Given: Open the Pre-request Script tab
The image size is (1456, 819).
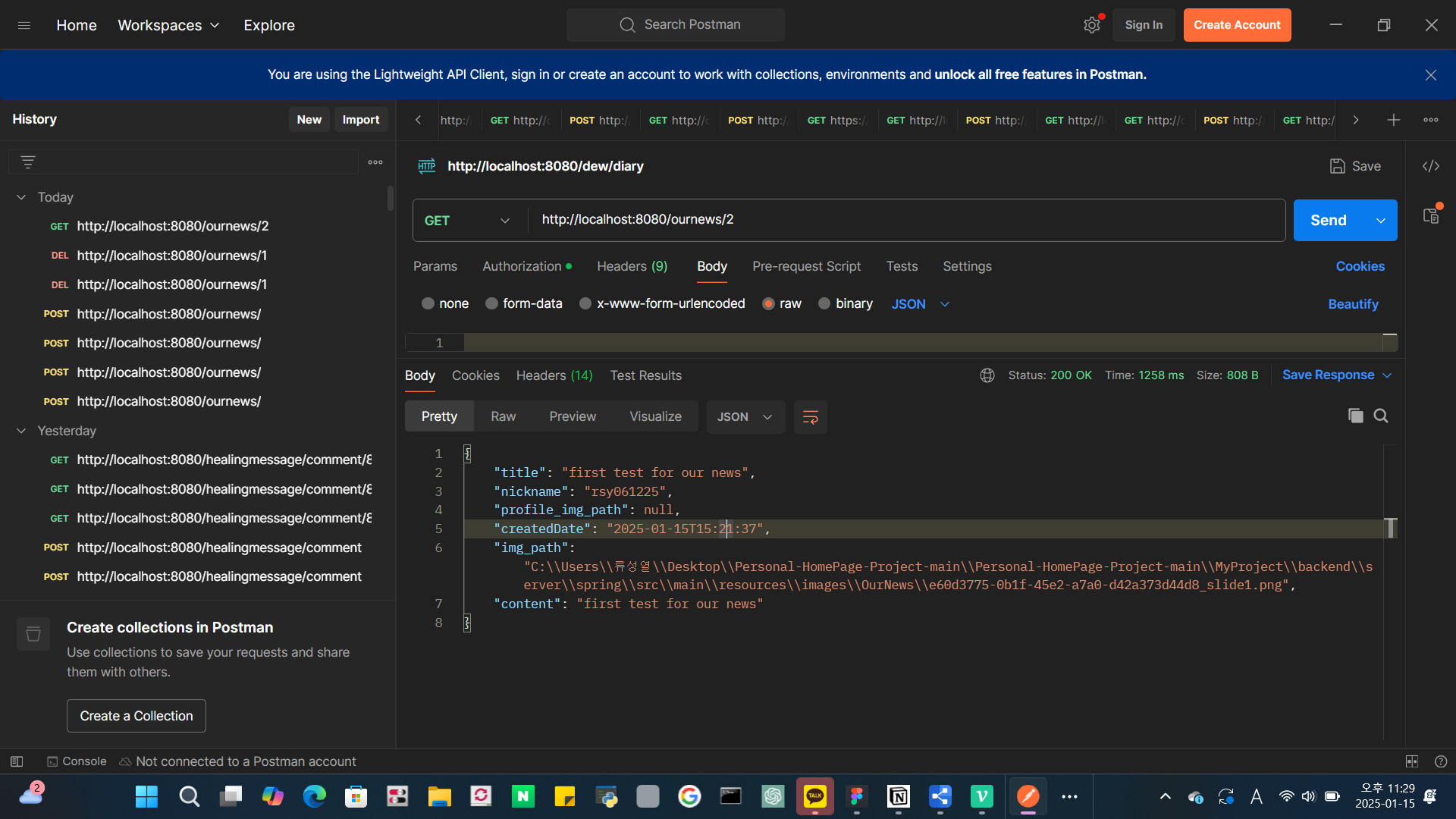Looking at the screenshot, I should 807,266.
